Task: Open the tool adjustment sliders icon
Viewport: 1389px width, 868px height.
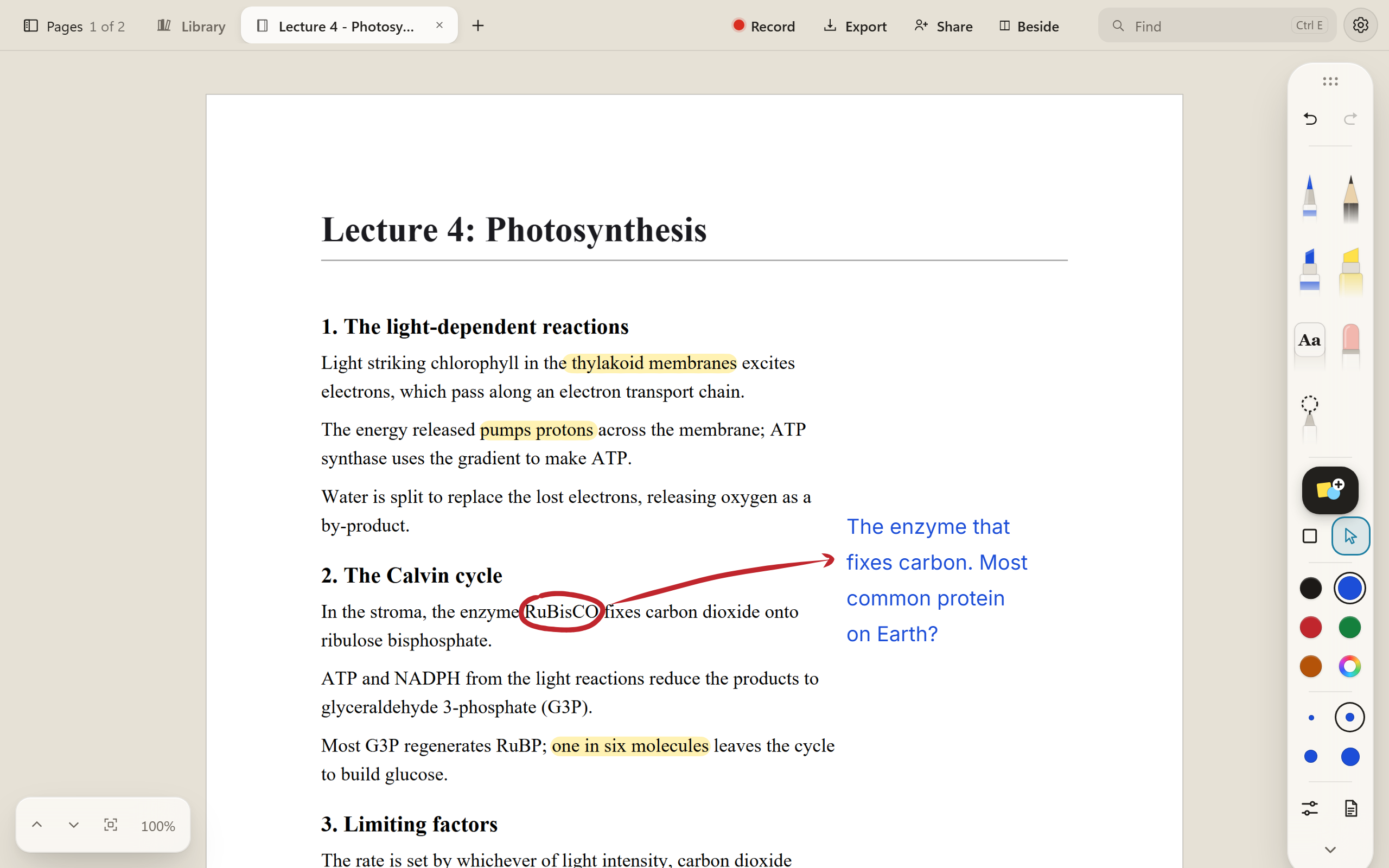Action: click(1310, 808)
